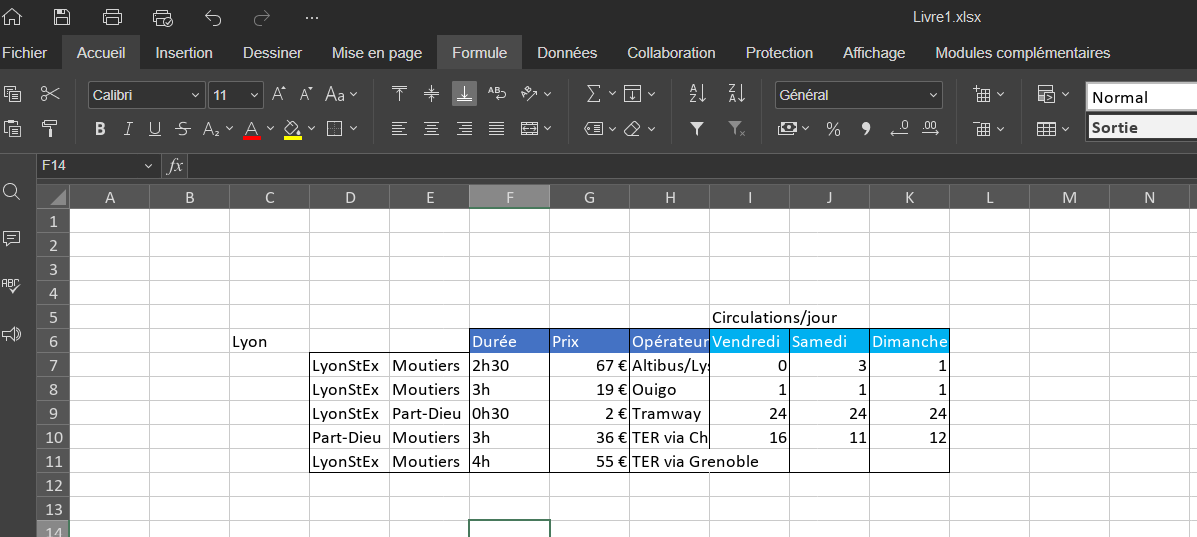Select the Copy style paint roller
Screen dimensions: 1197x537
coord(50,128)
